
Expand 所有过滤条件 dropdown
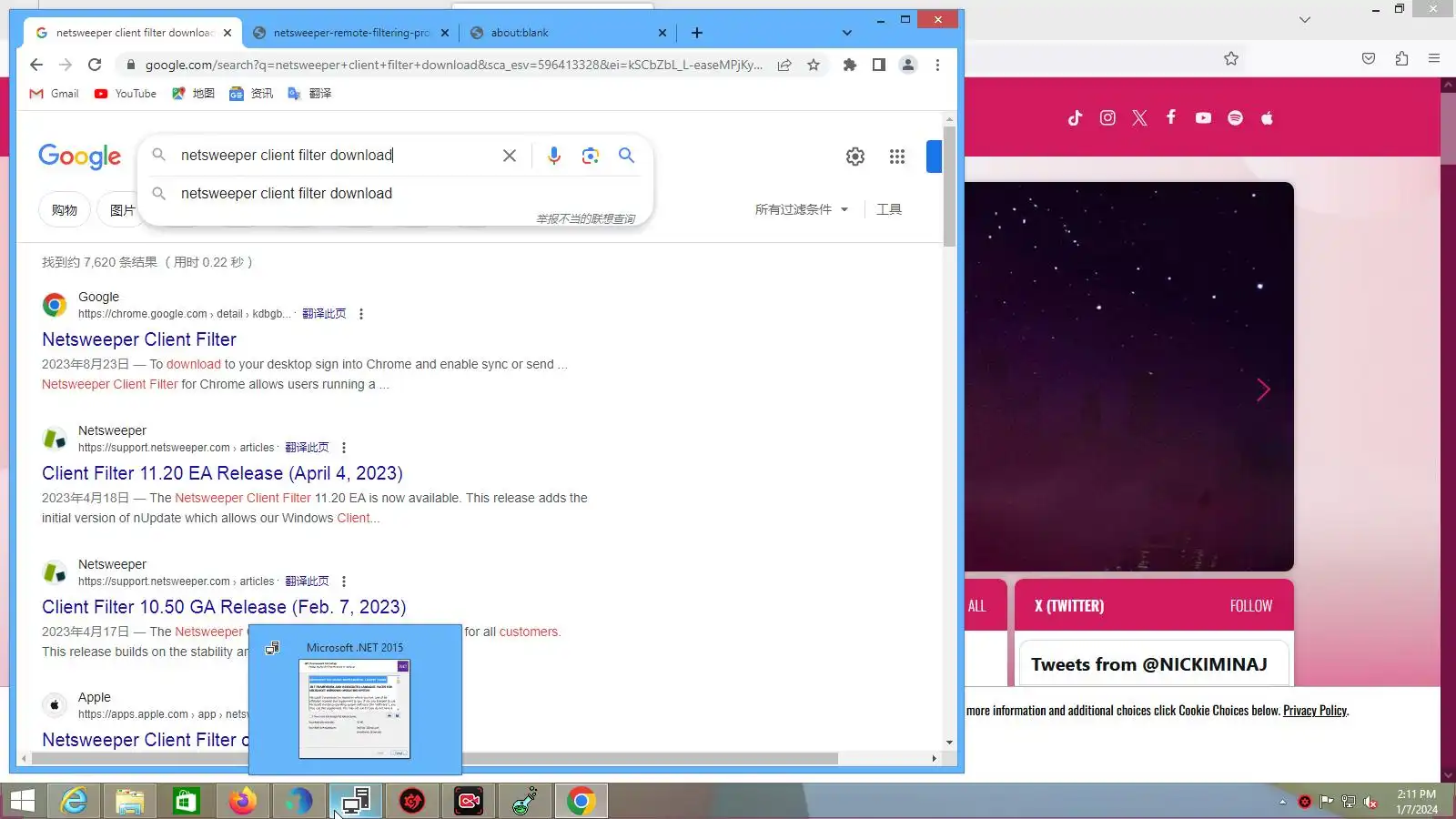[x=802, y=209]
